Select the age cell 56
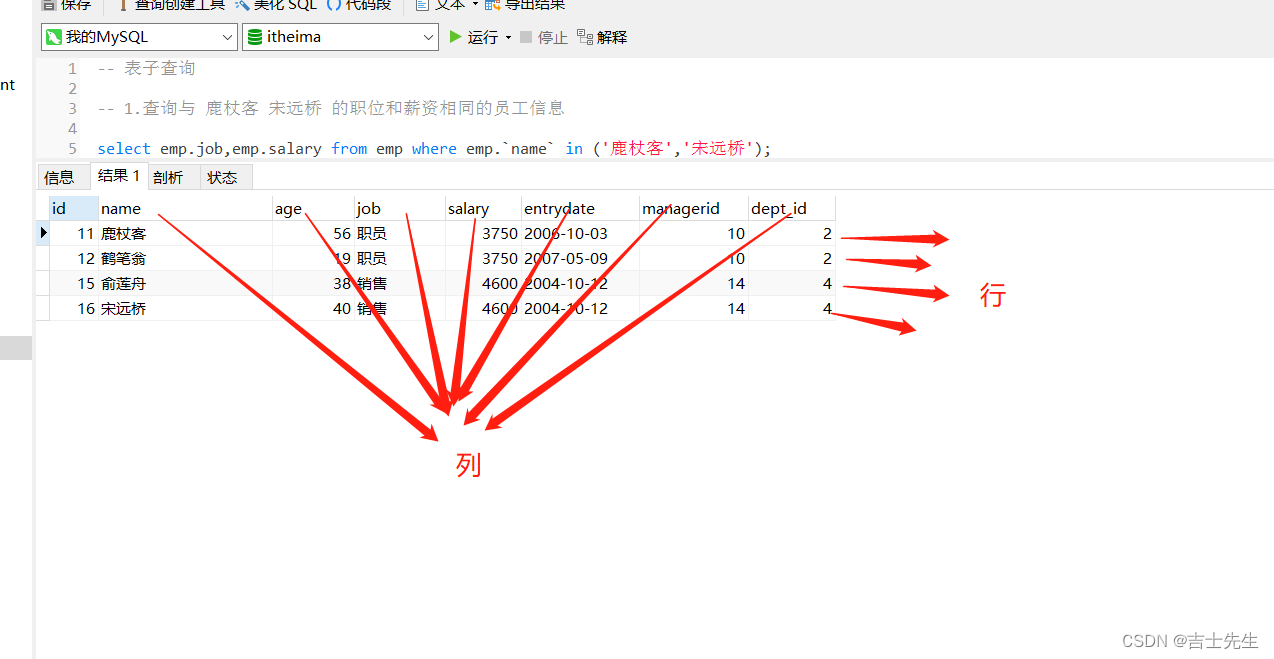Screen dimensions: 1274x659 (313, 233)
